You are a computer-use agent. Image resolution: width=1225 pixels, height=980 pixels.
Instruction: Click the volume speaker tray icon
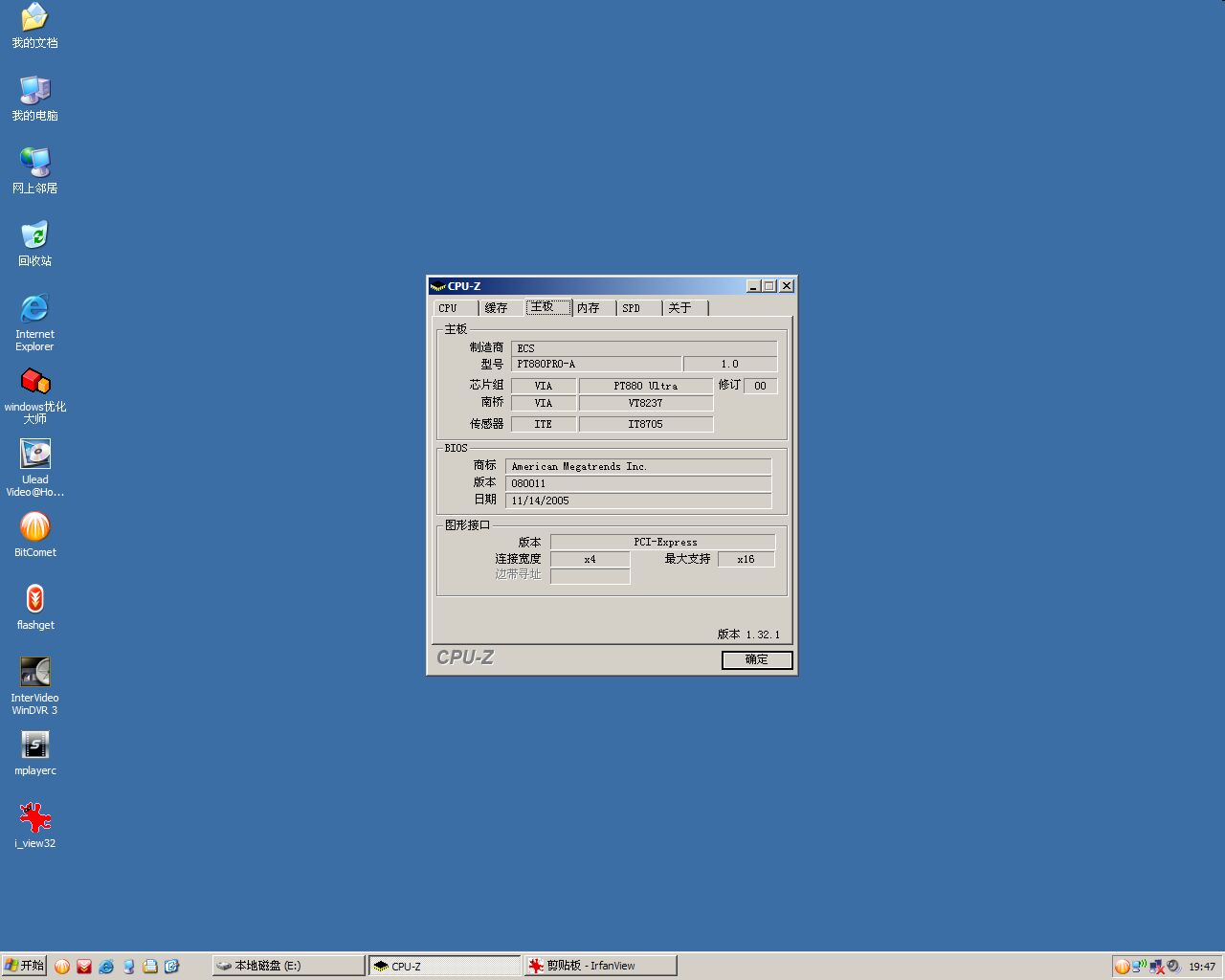coord(1174,967)
